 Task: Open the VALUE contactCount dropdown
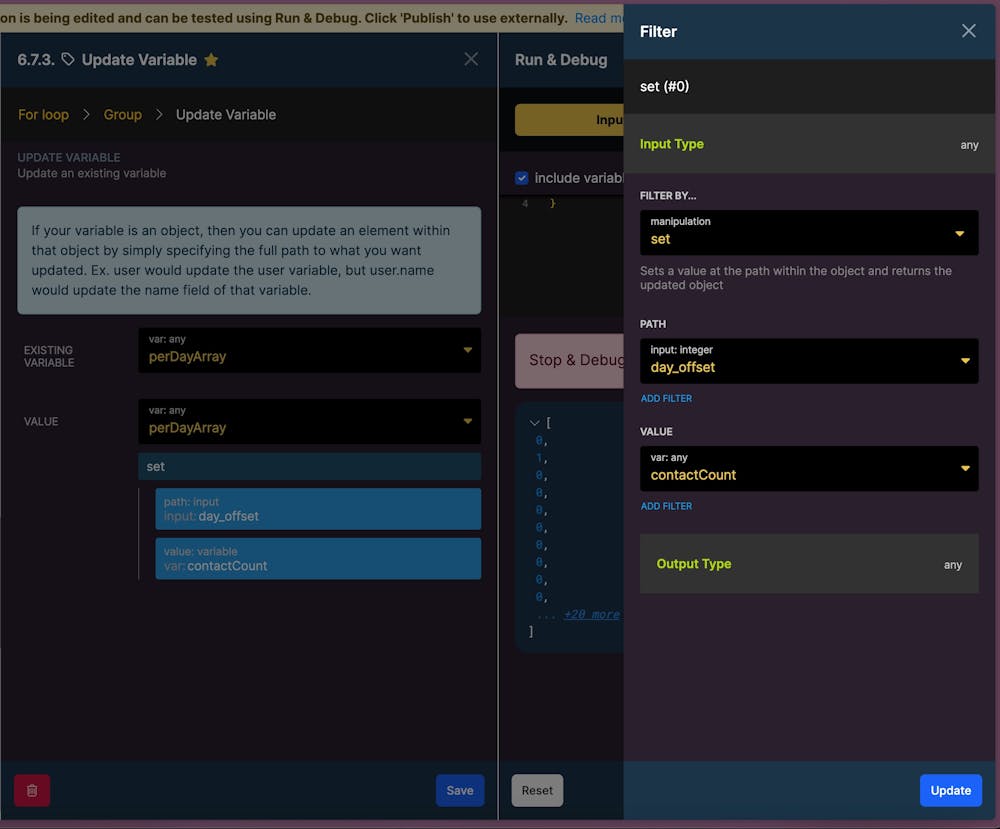point(809,468)
